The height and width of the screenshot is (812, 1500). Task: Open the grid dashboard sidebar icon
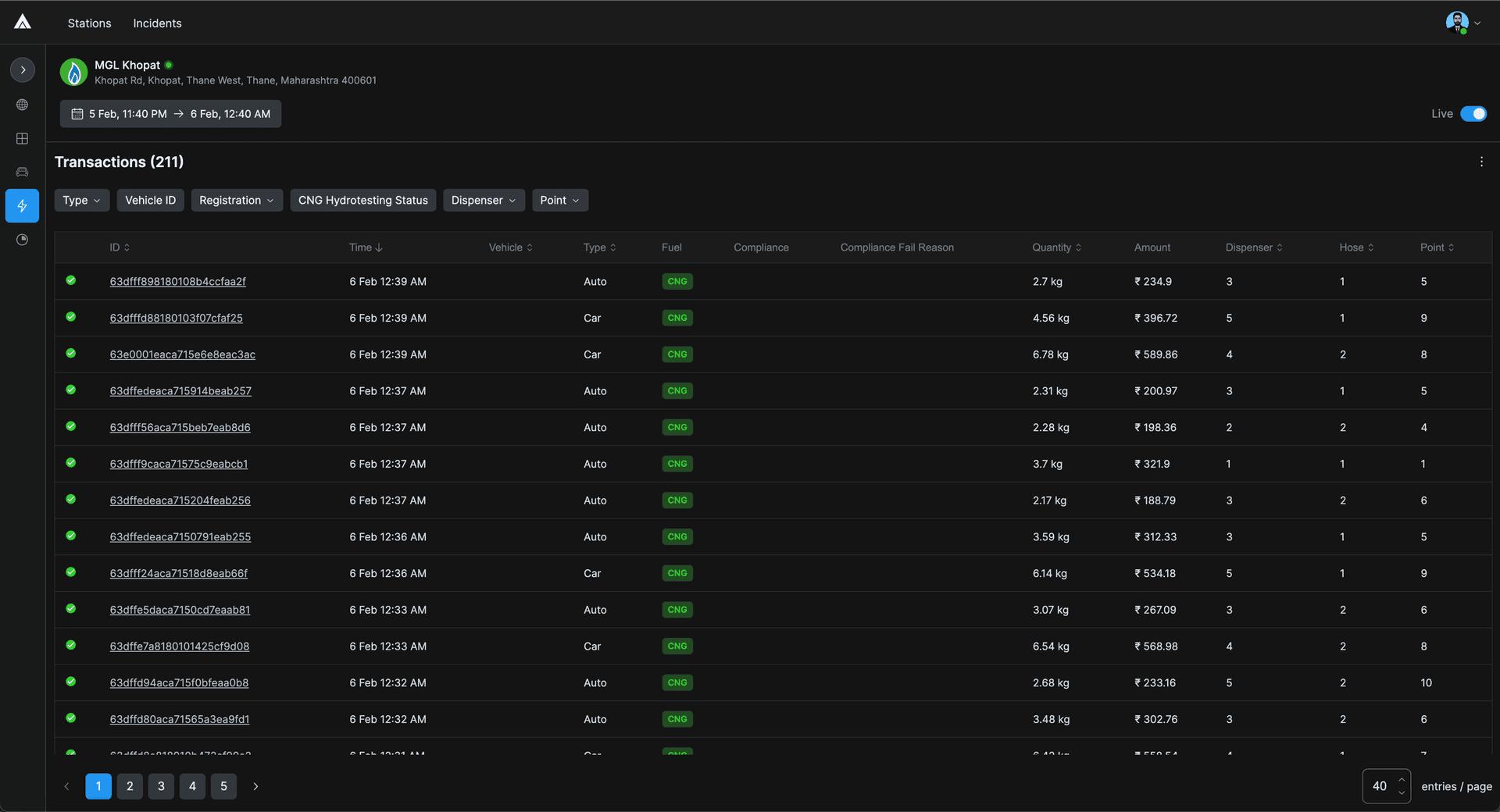tap(22, 139)
